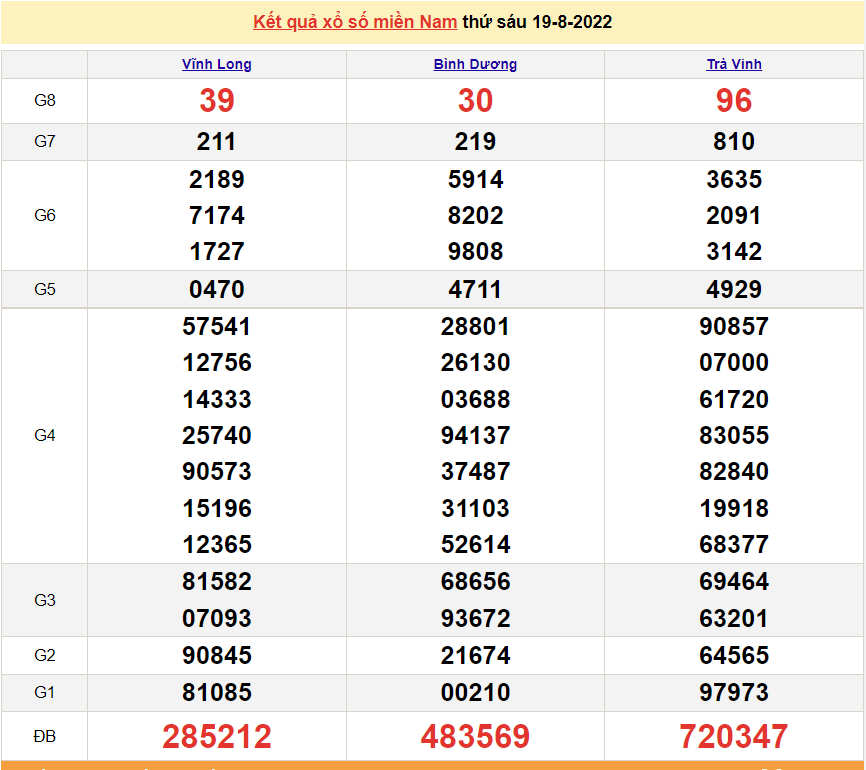The image size is (866, 770).
Task: Click the G8 row label
Action: pos(44,101)
